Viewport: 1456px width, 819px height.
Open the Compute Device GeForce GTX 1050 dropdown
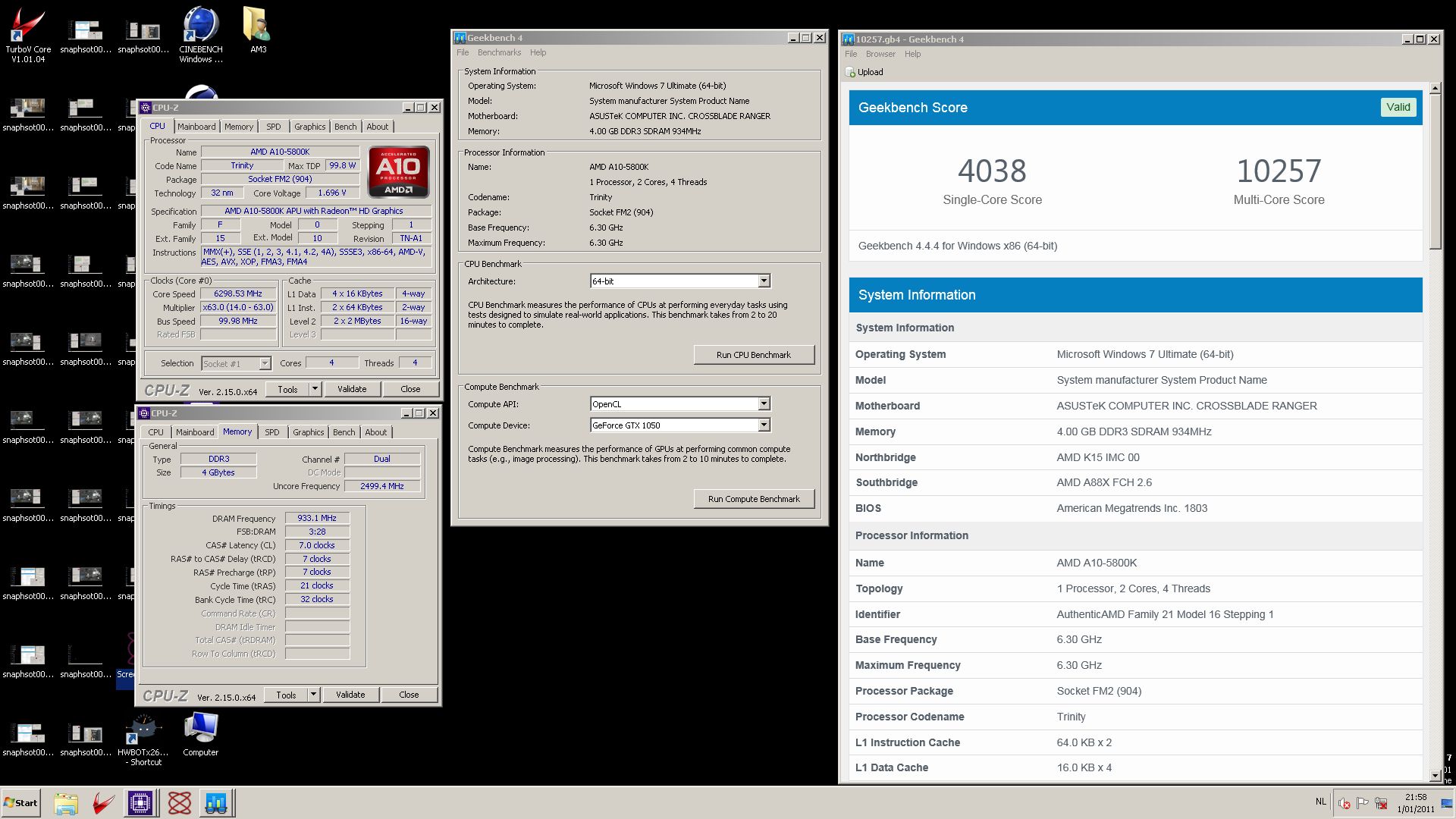pos(680,425)
